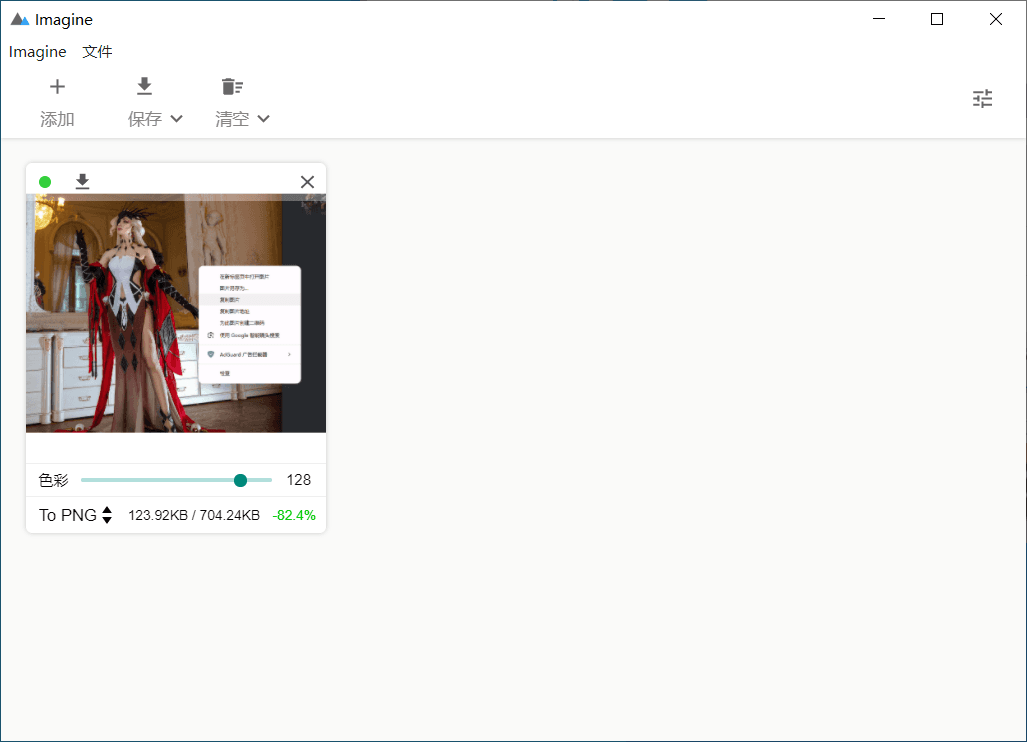The height and width of the screenshot is (742, 1027).
Task: Change the To PNG format selector
Action: click(75, 515)
